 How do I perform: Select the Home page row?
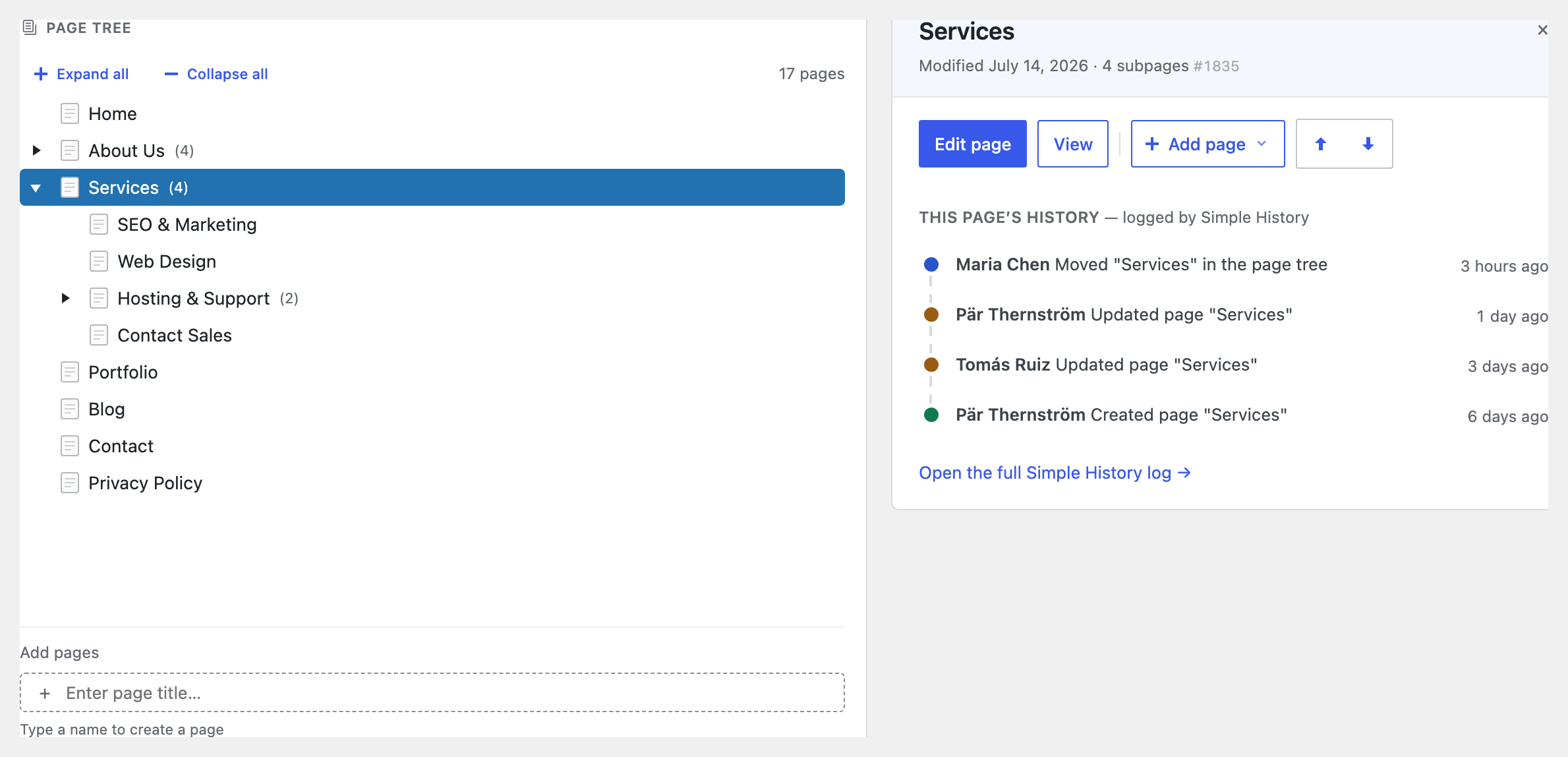click(x=432, y=113)
